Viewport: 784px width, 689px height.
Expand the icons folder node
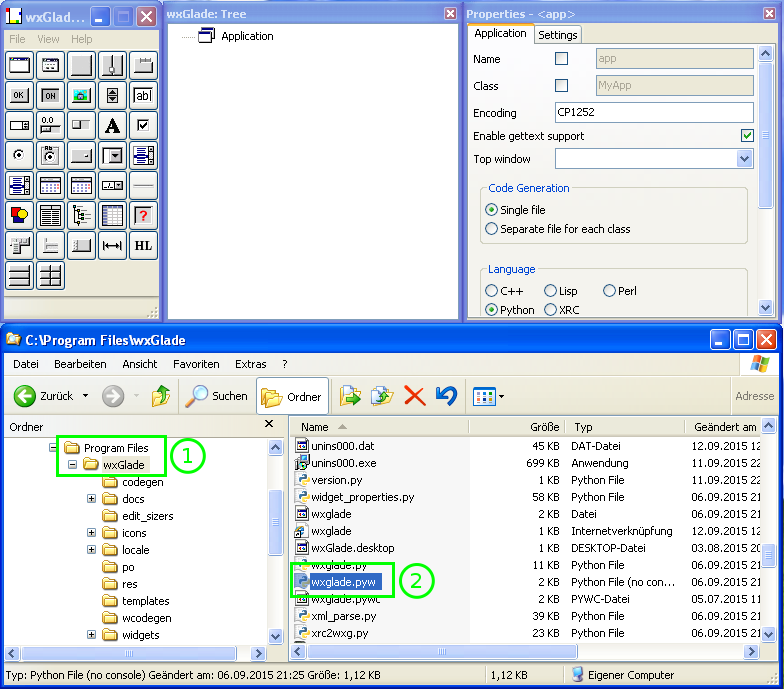point(91,532)
